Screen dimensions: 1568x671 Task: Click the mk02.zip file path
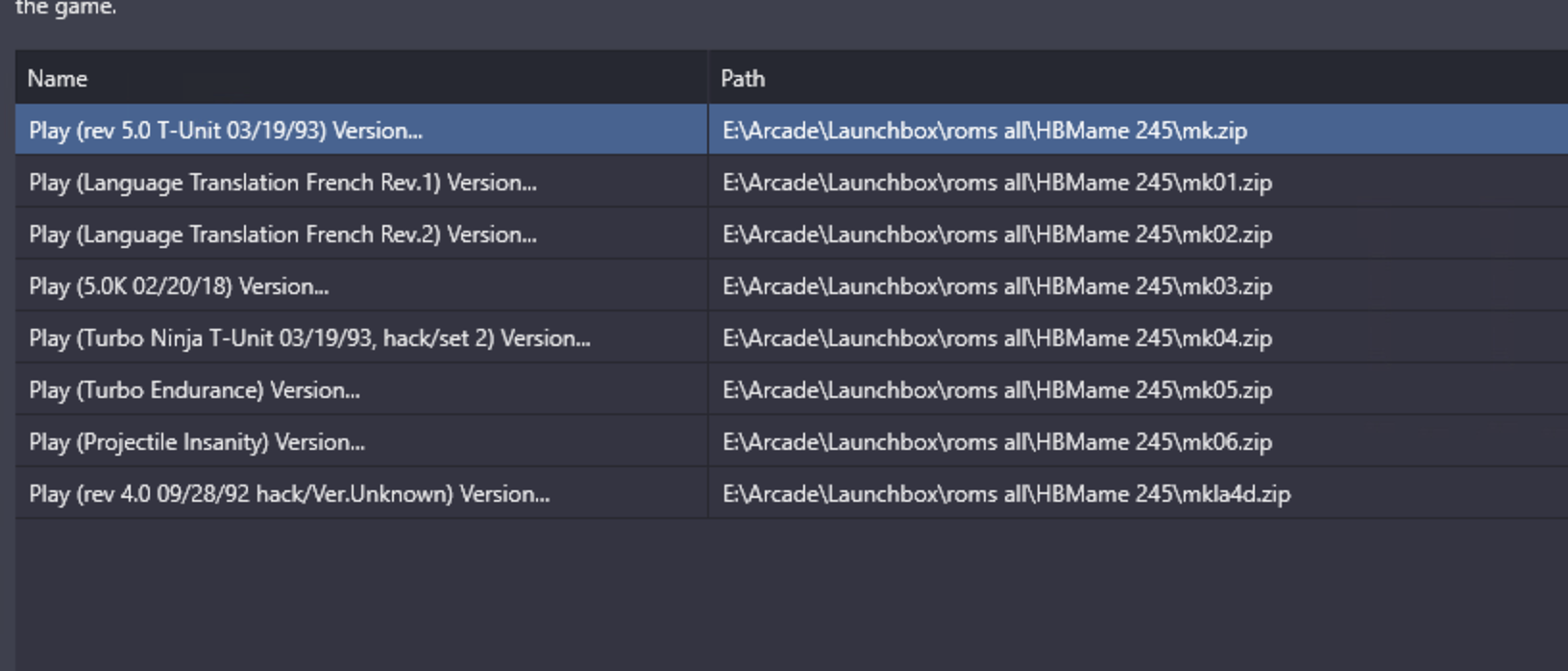(x=997, y=235)
